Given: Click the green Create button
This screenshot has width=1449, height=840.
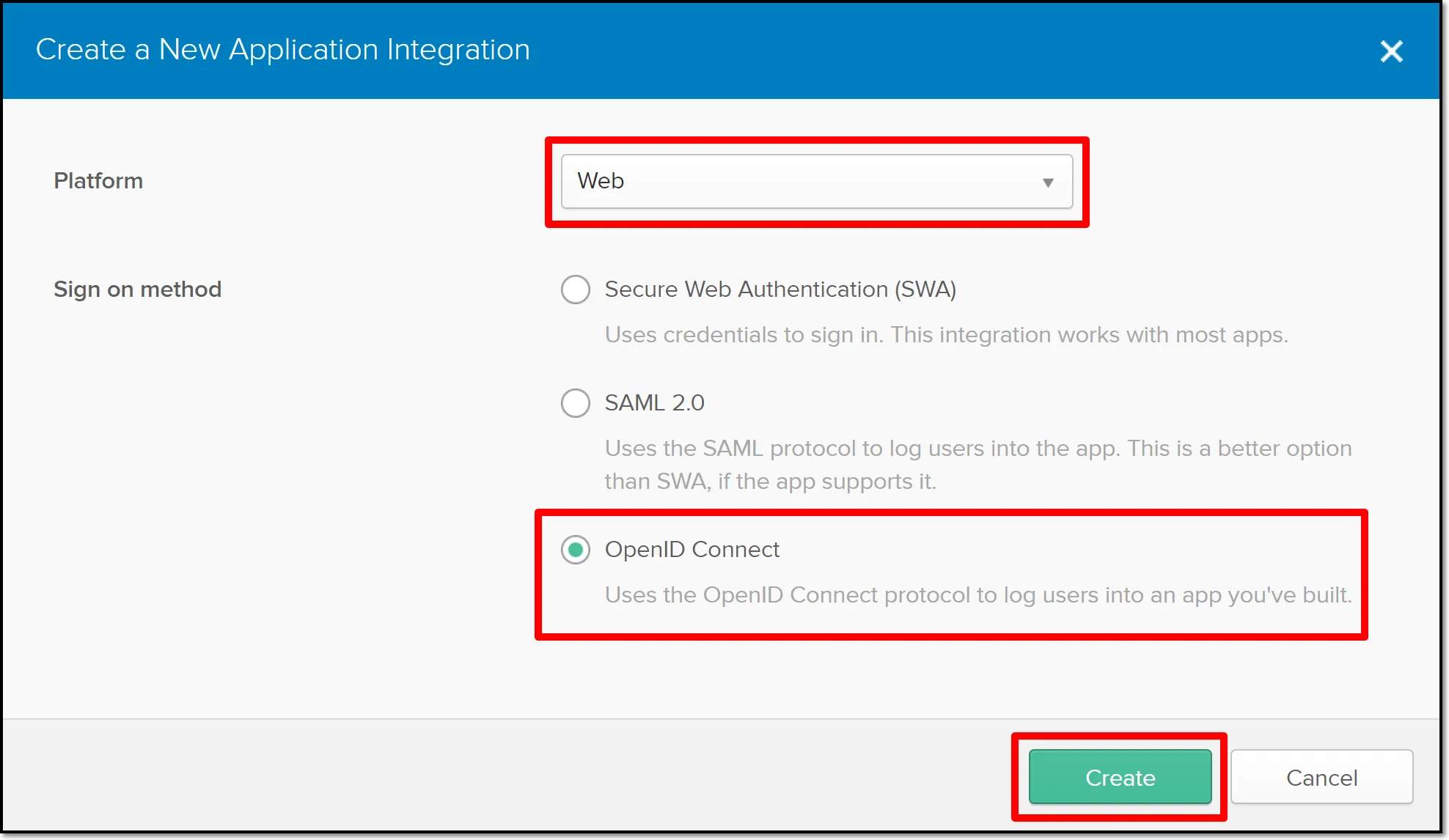Looking at the screenshot, I should [1120, 777].
